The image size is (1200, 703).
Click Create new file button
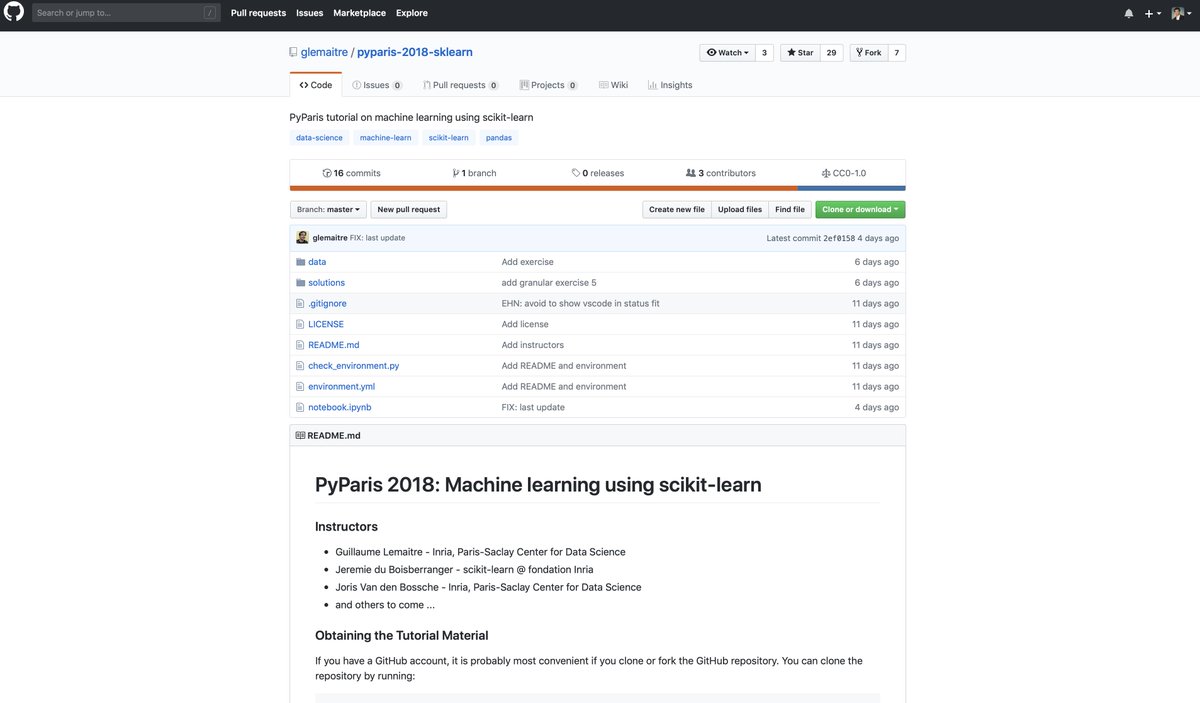[x=677, y=210]
